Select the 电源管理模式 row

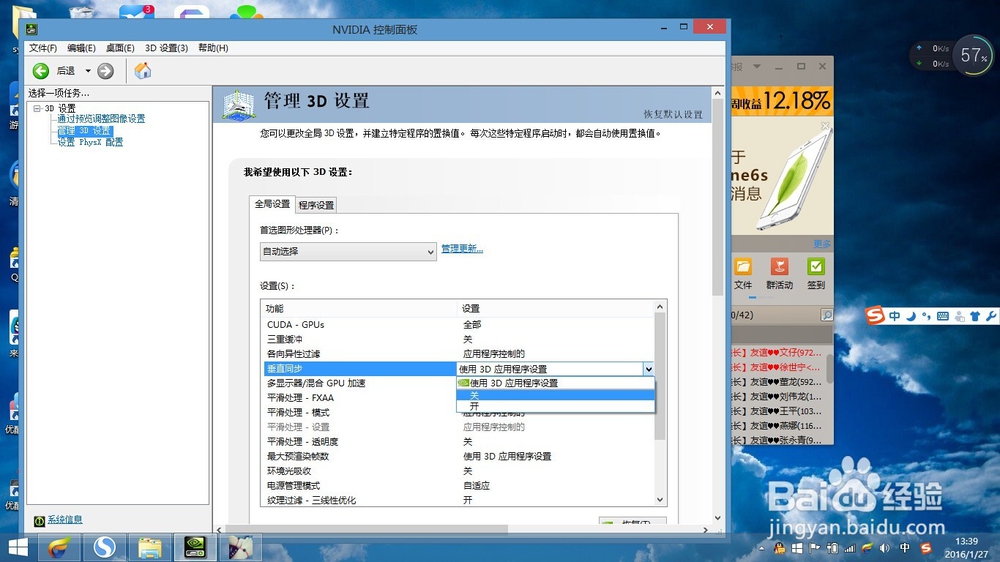click(457, 486)
